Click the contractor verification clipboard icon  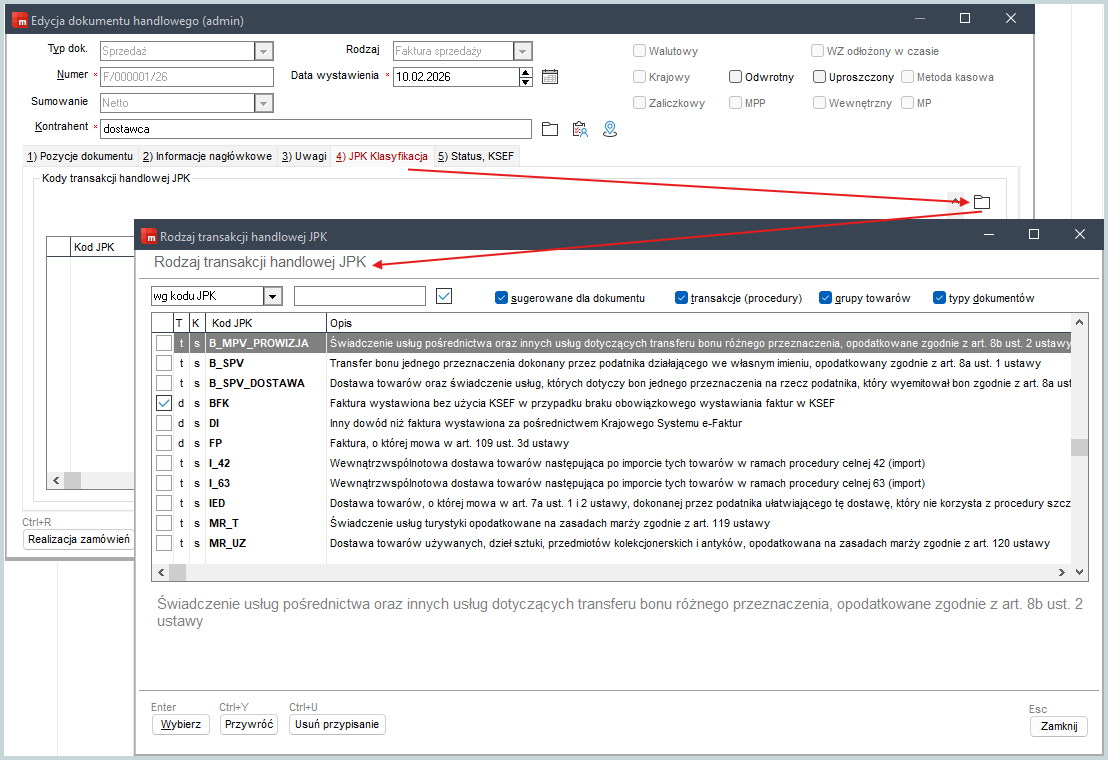(x=579, y=129)
